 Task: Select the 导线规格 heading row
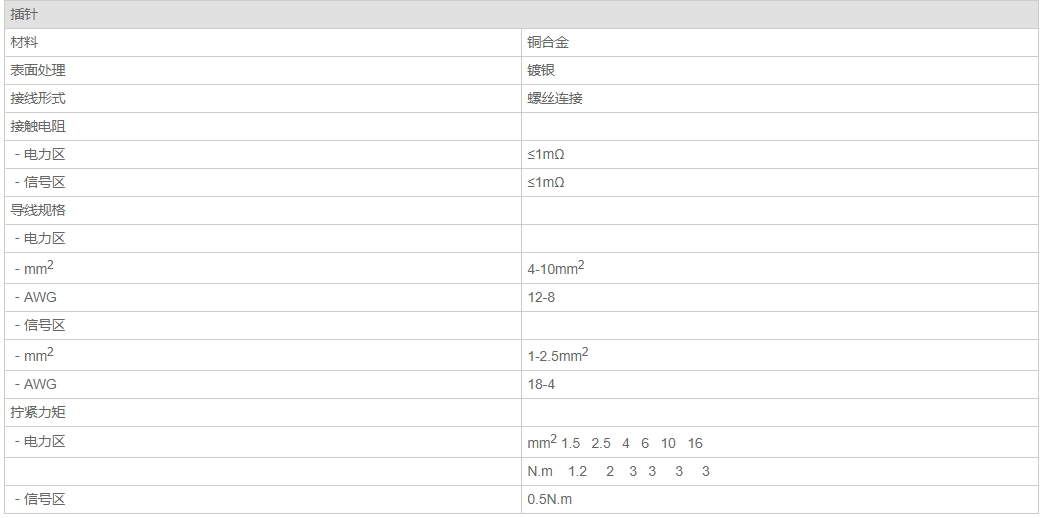tap(38, 211)
